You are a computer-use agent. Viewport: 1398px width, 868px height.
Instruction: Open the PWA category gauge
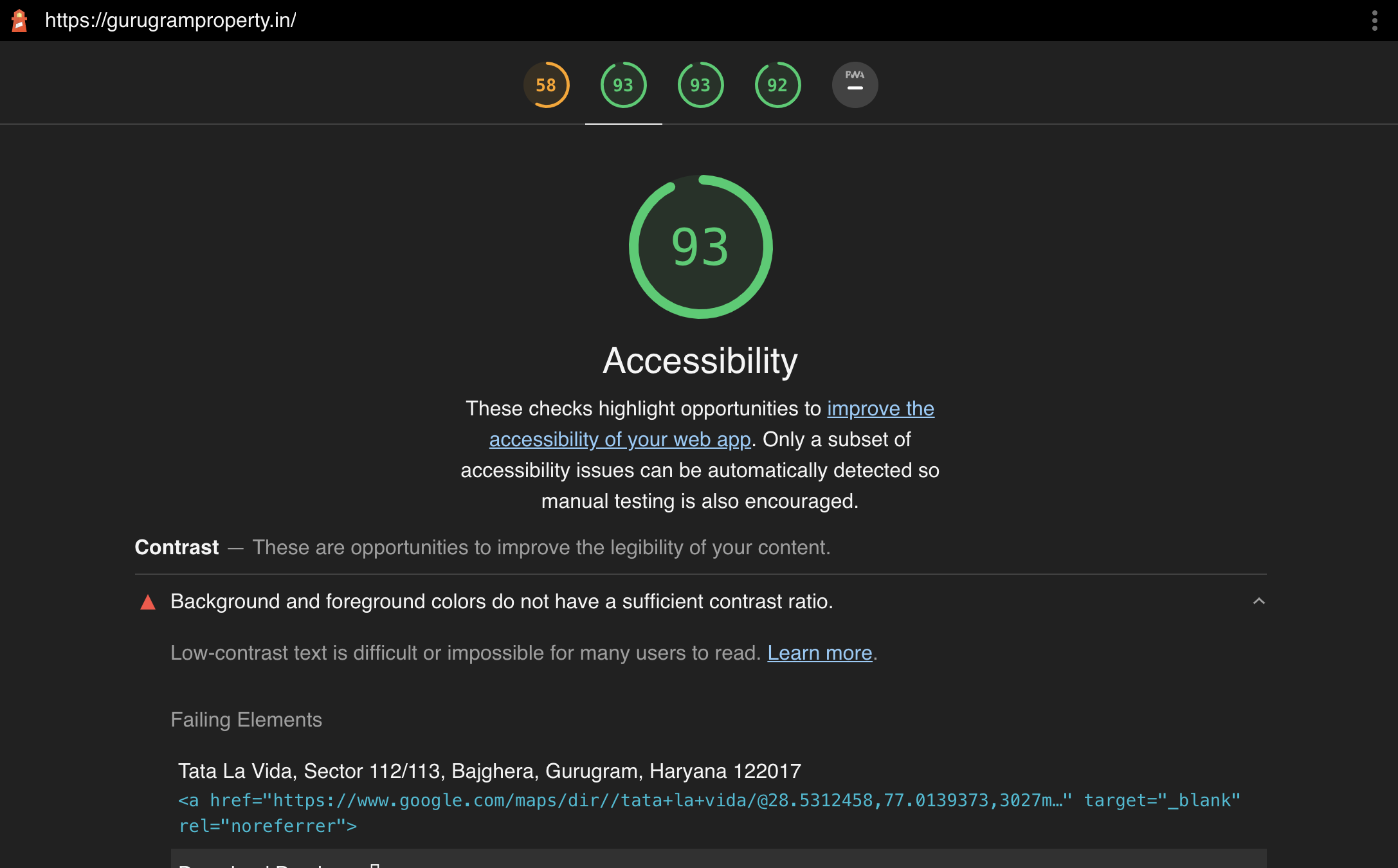(x=855, y=85)
